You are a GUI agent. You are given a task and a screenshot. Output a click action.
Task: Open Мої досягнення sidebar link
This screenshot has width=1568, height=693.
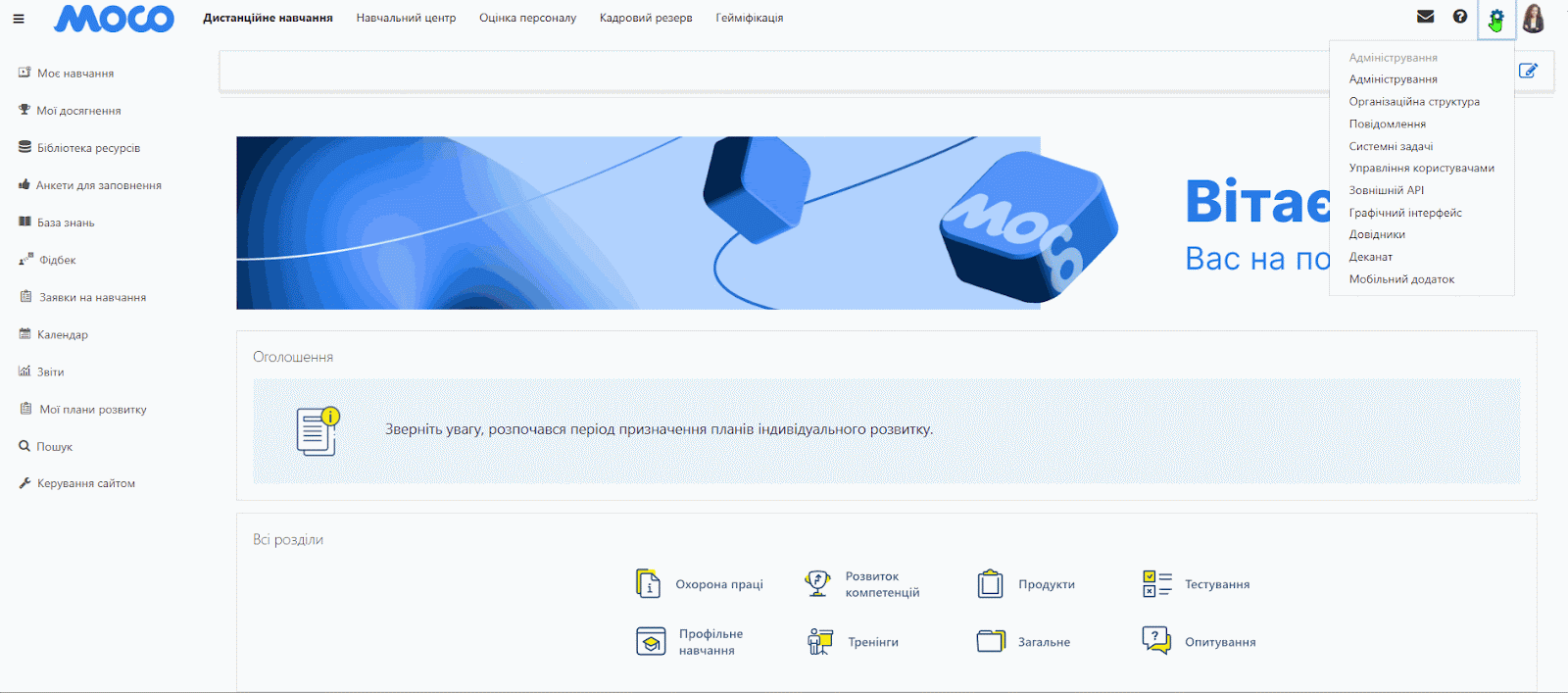[78, 111]
